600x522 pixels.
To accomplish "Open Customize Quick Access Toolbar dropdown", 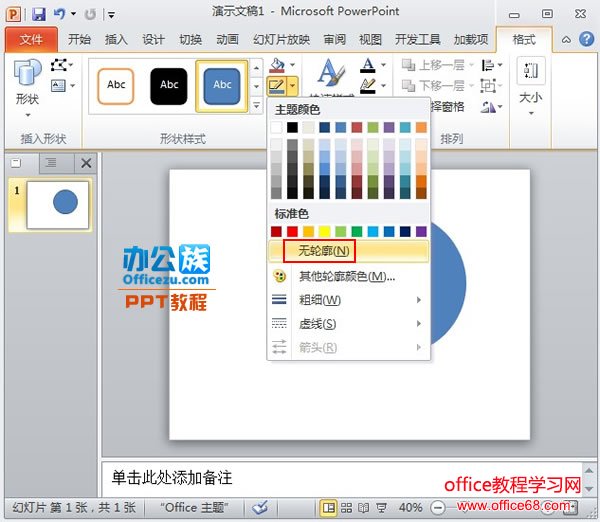I will (111, 15).
